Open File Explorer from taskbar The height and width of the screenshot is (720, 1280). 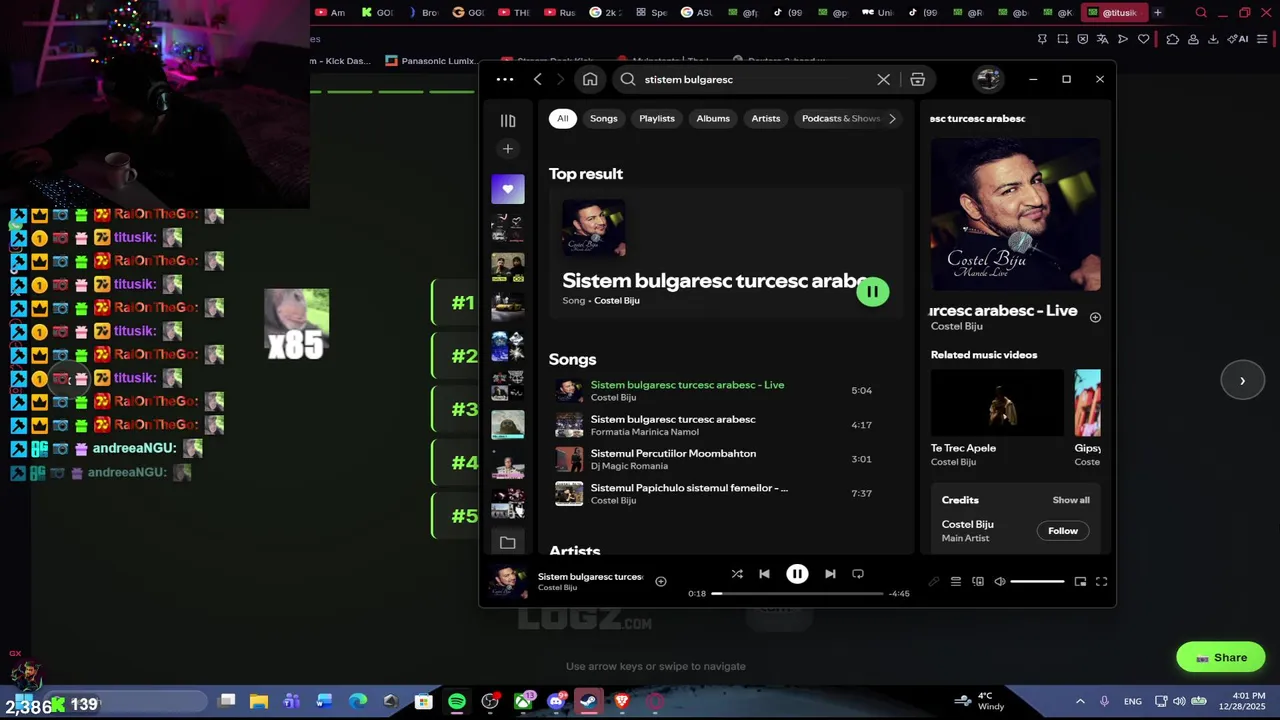[259, 701]
